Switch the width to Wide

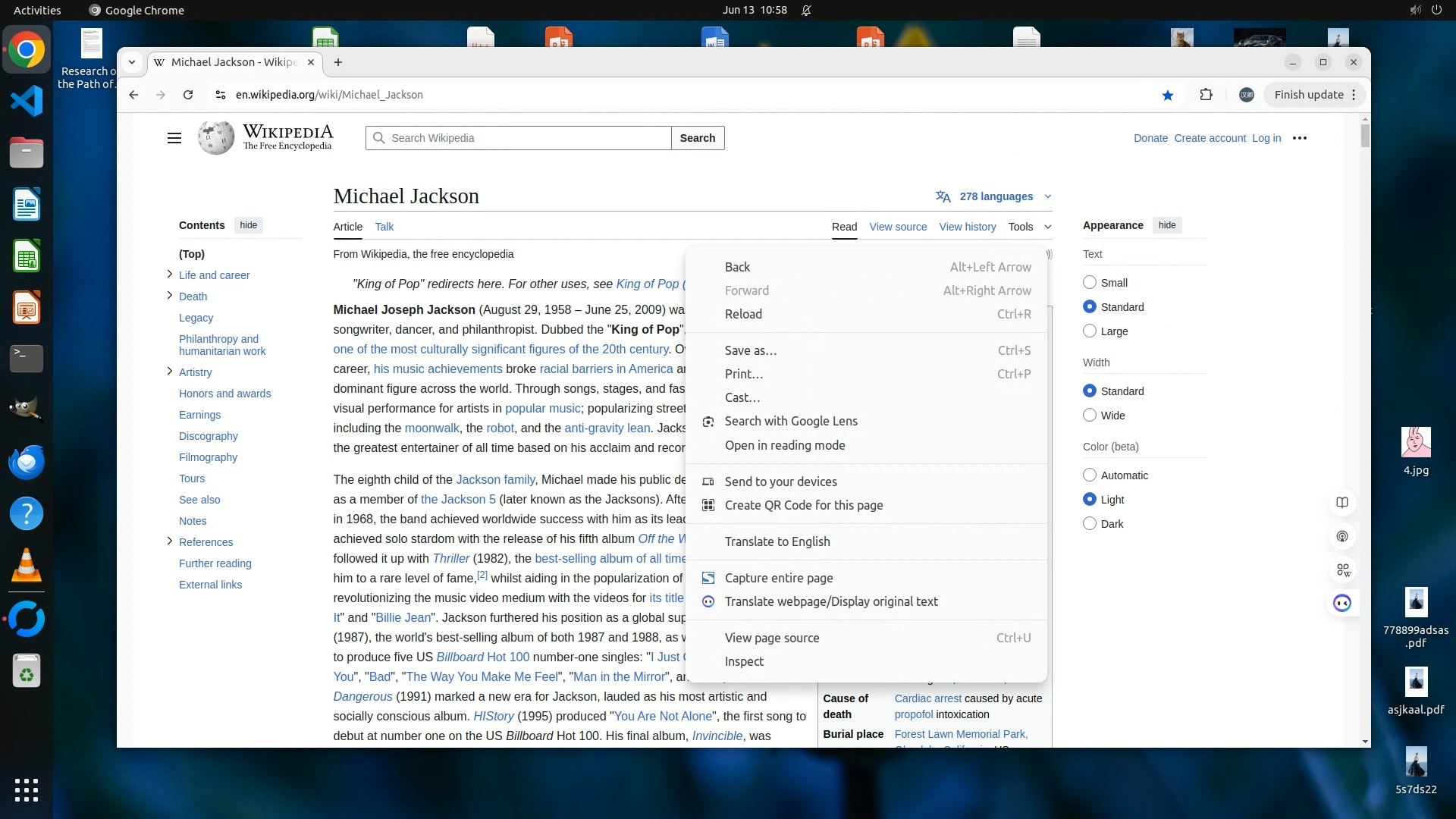point(1090,416)
